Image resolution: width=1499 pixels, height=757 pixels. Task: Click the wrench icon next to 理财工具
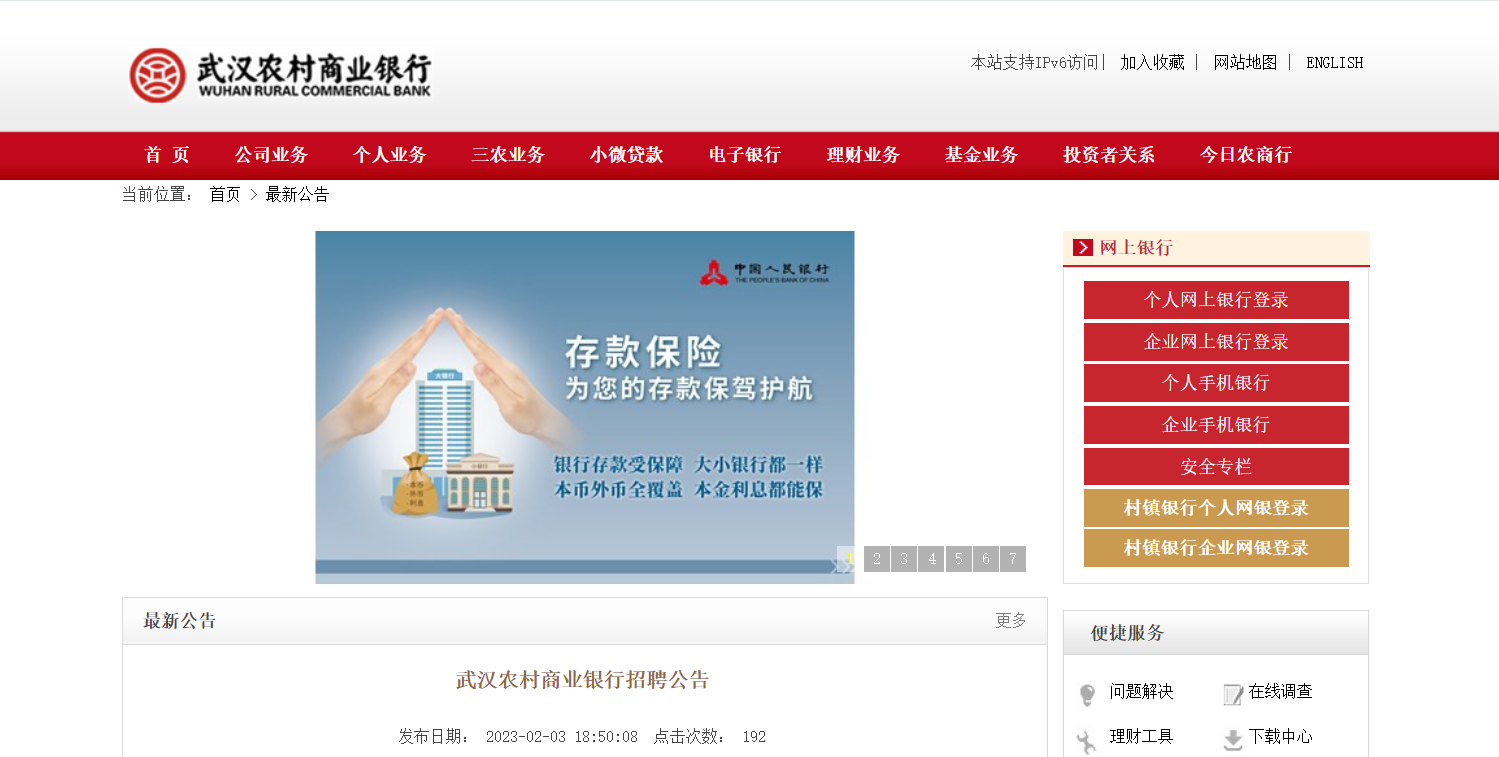click(x=1087, y=740)
